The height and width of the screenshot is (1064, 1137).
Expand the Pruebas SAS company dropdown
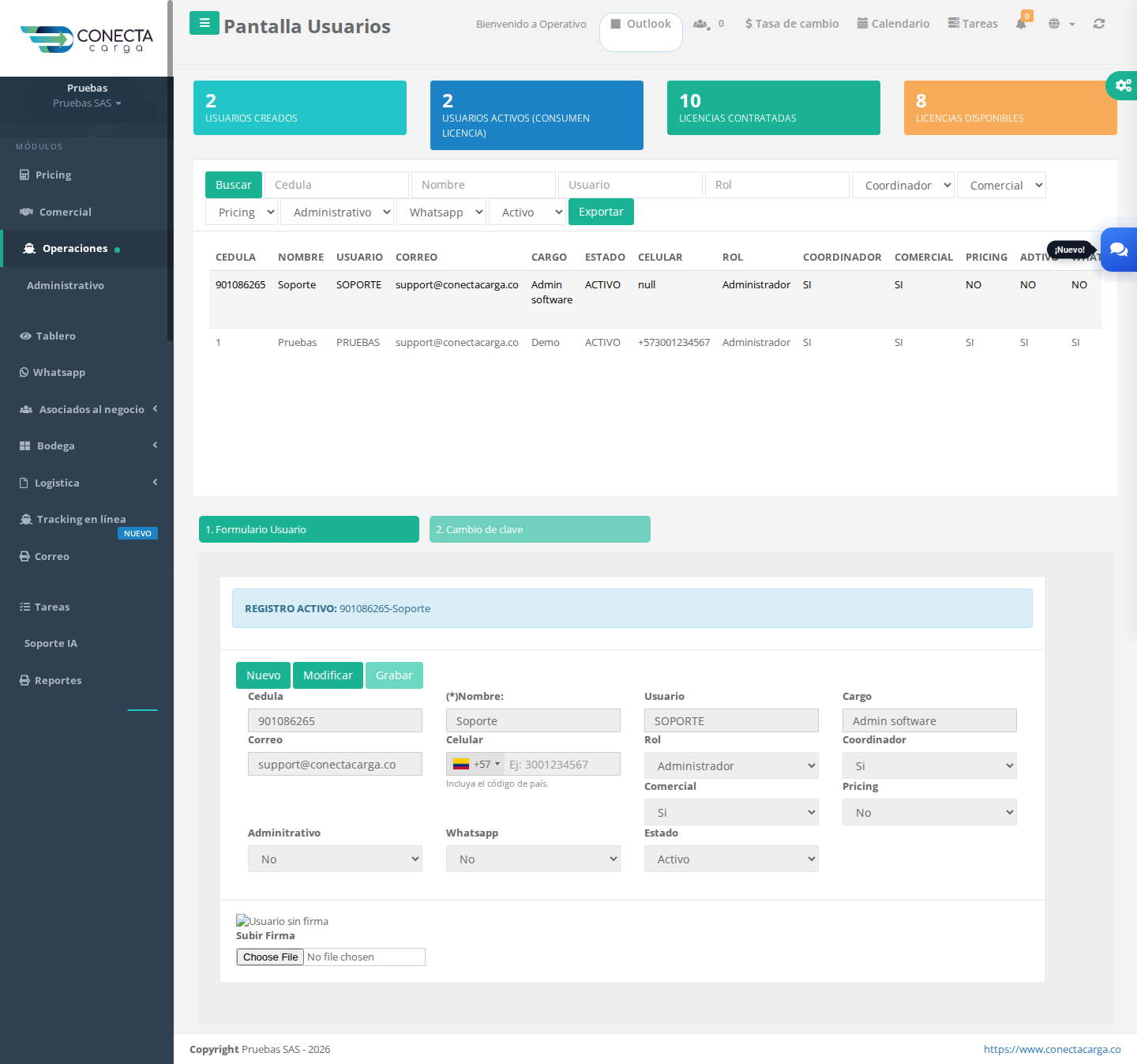(87, 103)
